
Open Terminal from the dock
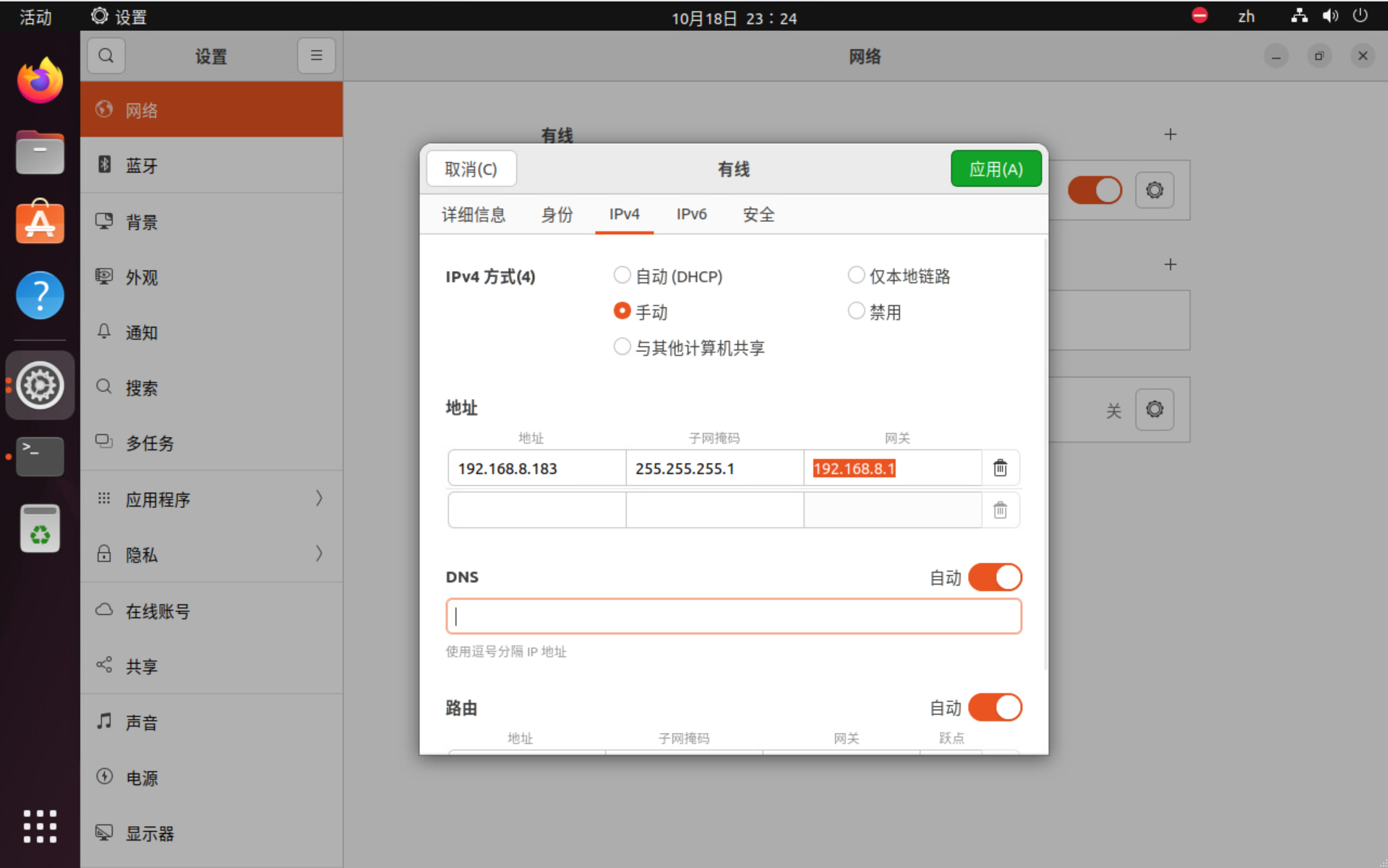coord(40,456)
